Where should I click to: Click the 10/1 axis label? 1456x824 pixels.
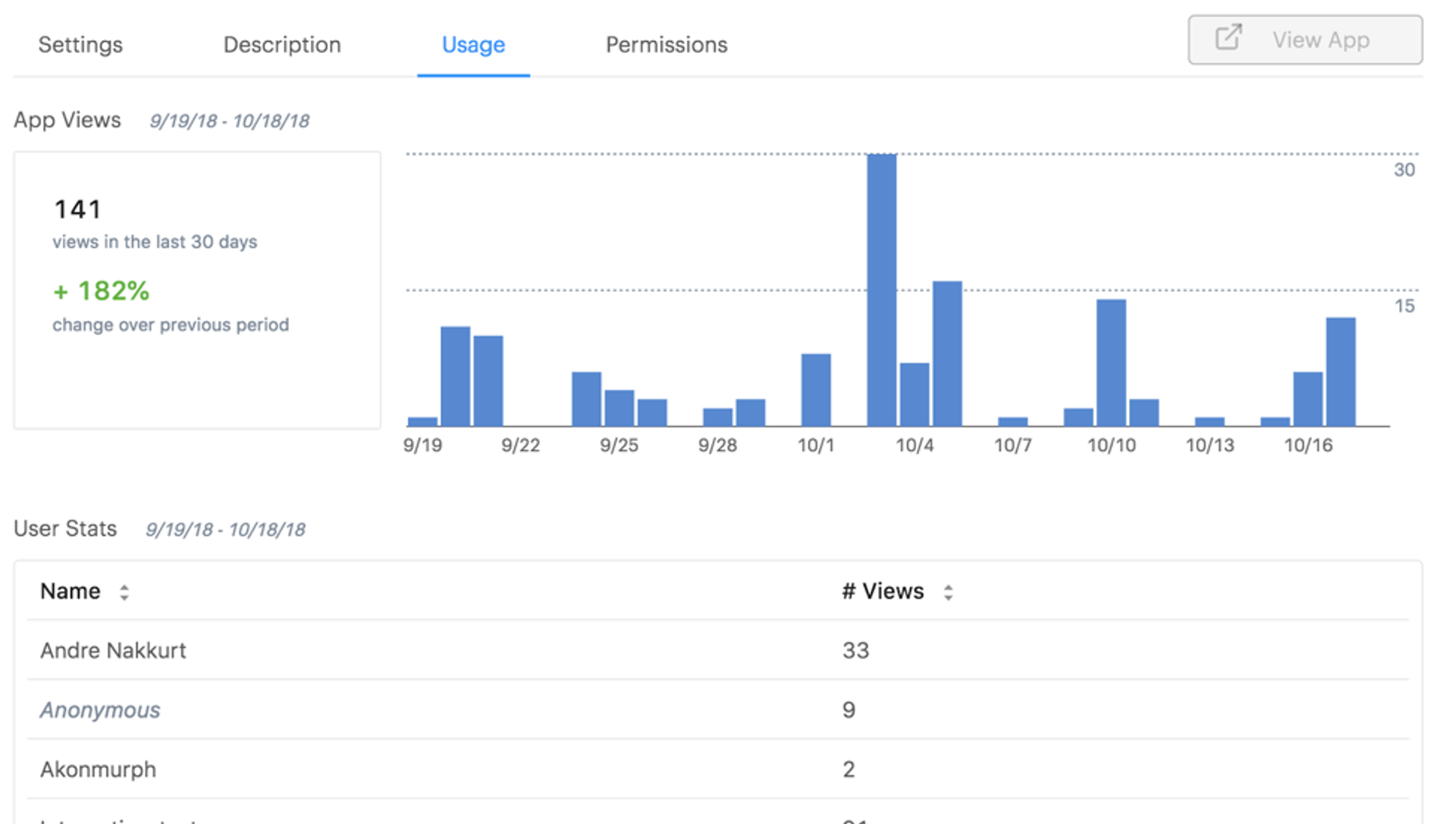pos(816,446)
